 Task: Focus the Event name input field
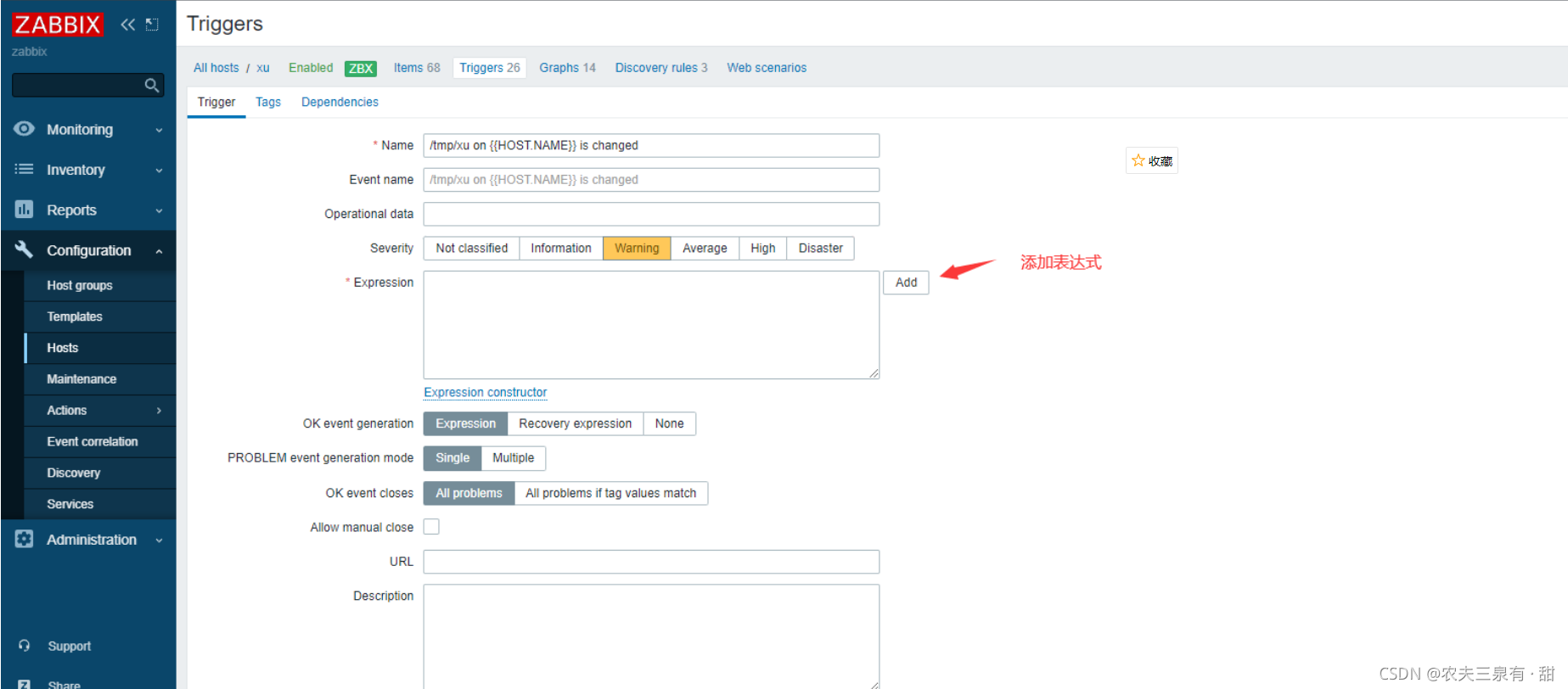pyautogui.click(x=651, y=180)
